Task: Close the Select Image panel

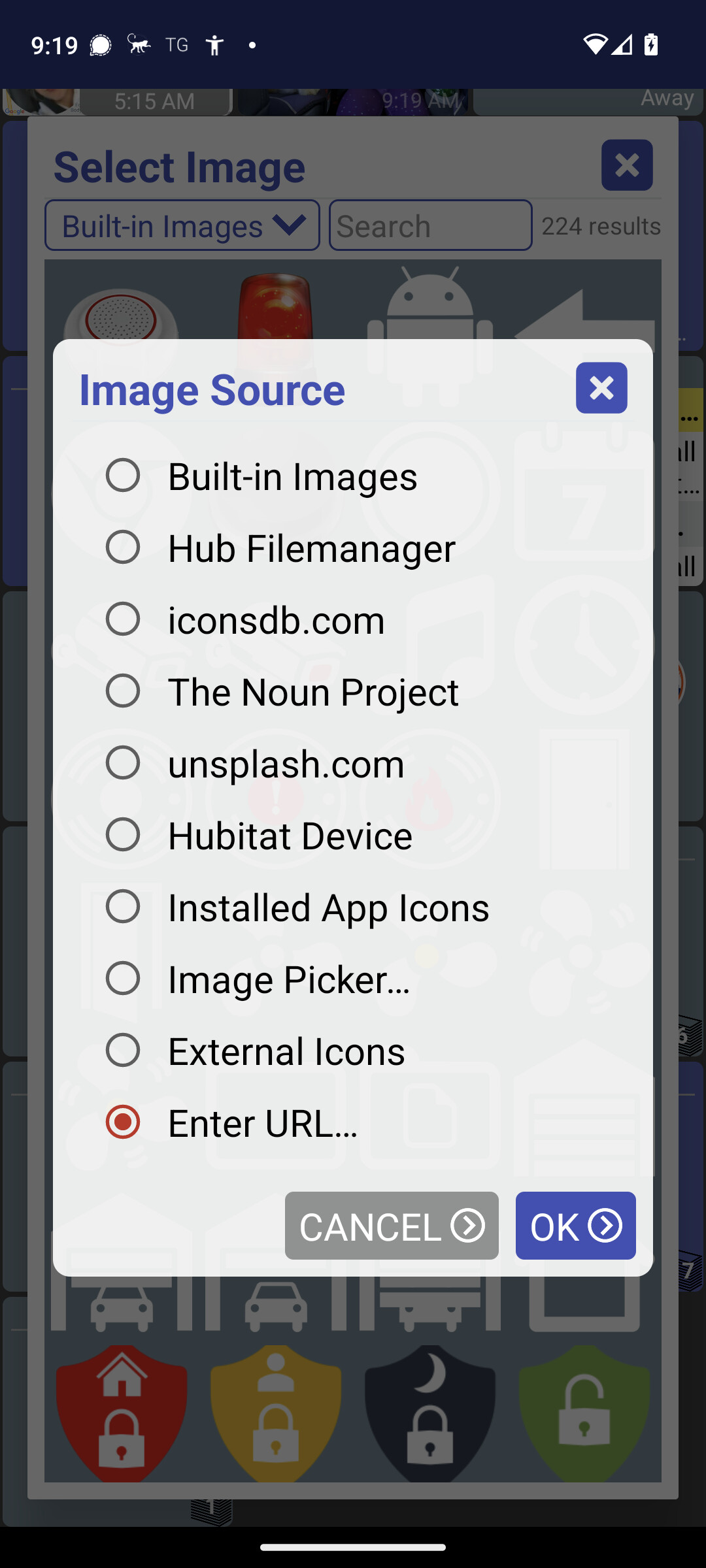Action: [x=627, y=165]
